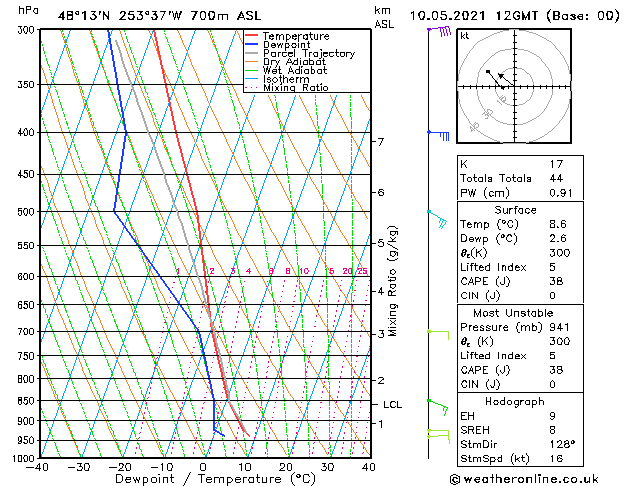Click the light green wind barb at 700 hPa

coord(438,335)
